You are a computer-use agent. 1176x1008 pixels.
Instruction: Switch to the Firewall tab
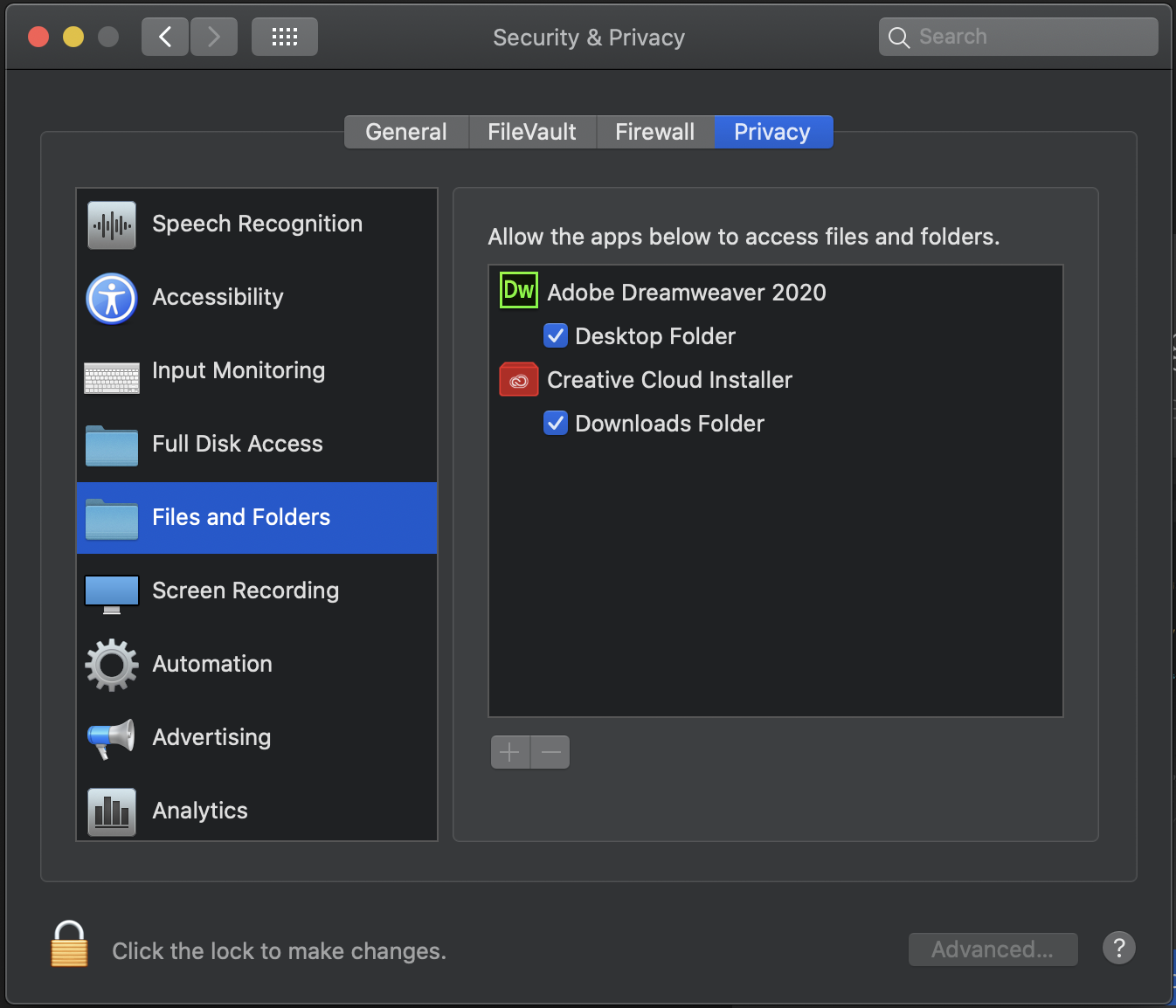654,131
